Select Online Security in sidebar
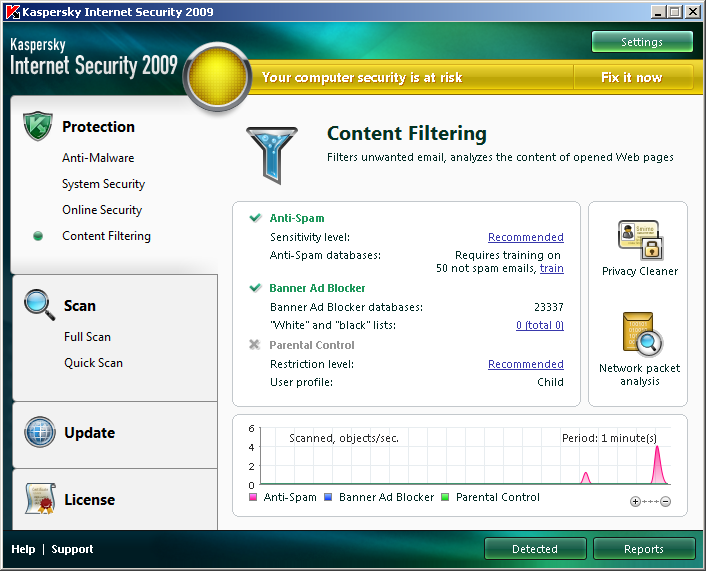This screenshot has width=706, height=571. tap(102, 210)
